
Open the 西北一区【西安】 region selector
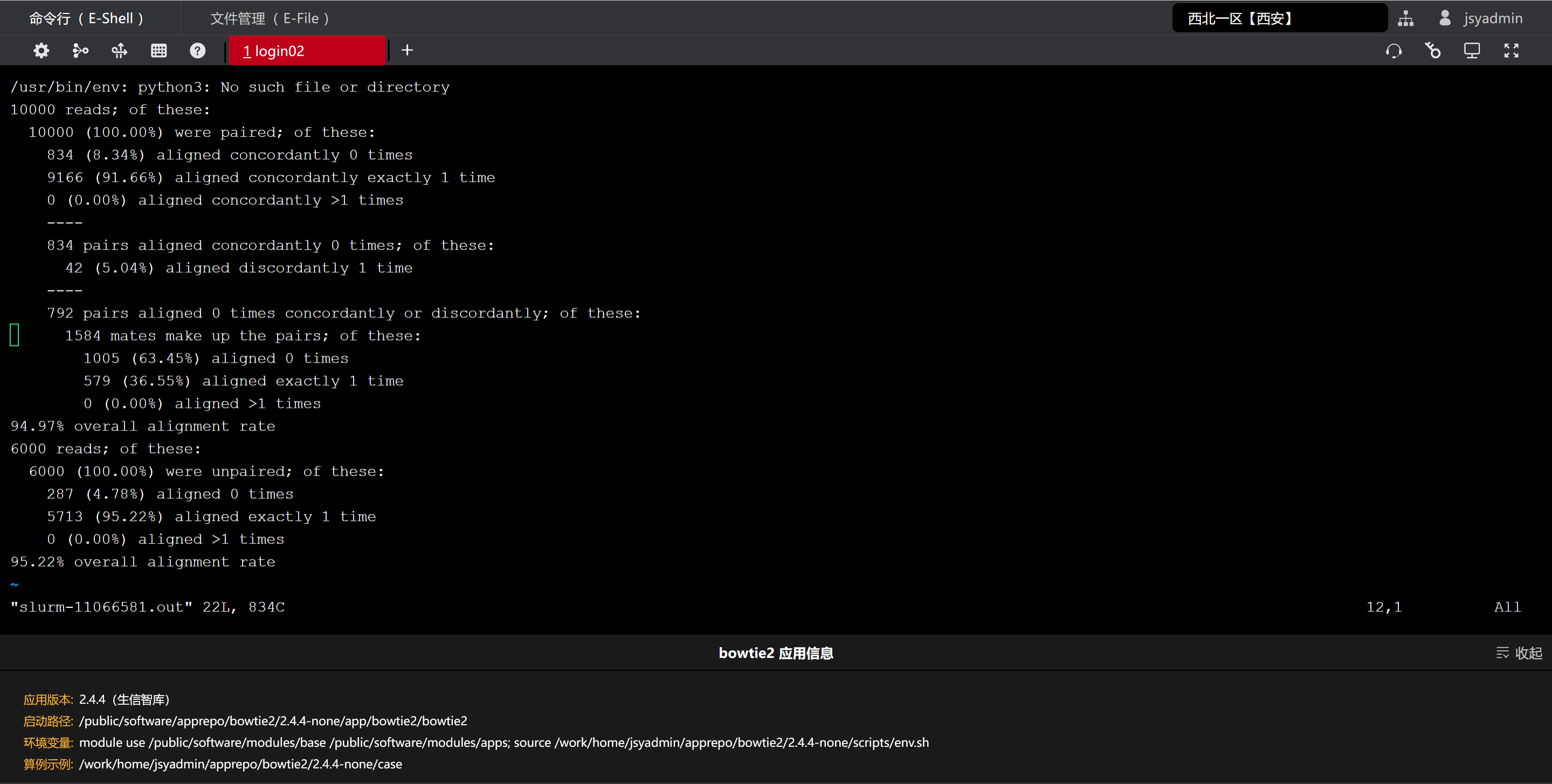(1280, 18)
